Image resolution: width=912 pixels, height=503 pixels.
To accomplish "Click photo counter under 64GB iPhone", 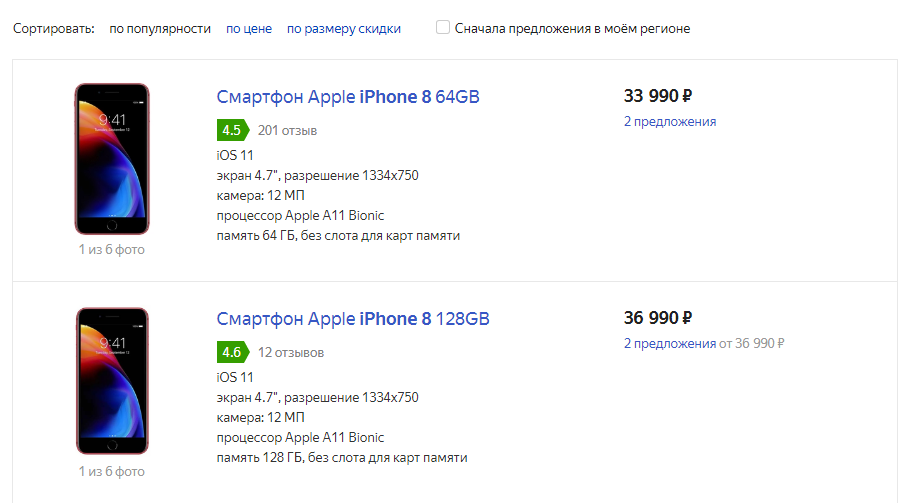I will (112, 249).
